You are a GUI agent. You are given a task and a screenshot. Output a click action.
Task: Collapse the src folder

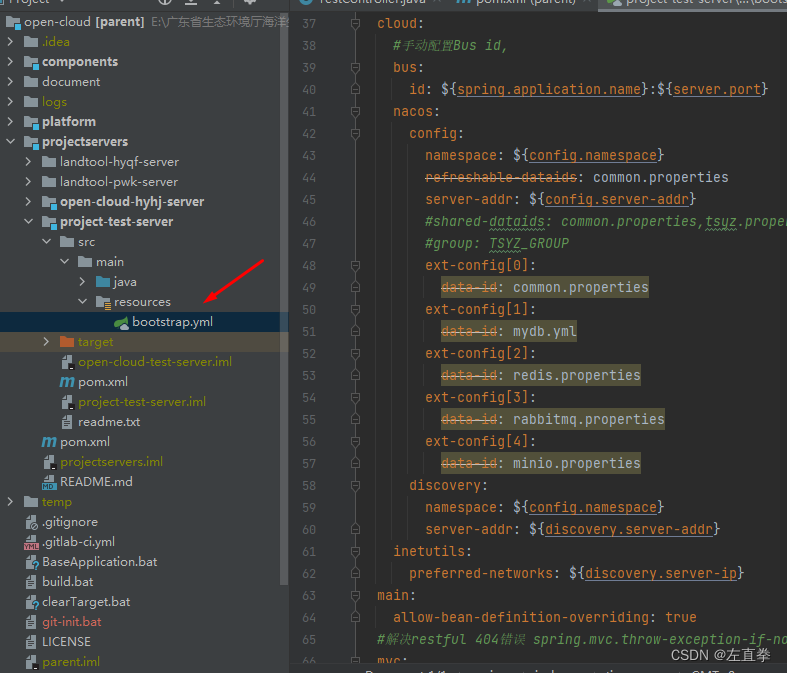click(x=47, y=242)
